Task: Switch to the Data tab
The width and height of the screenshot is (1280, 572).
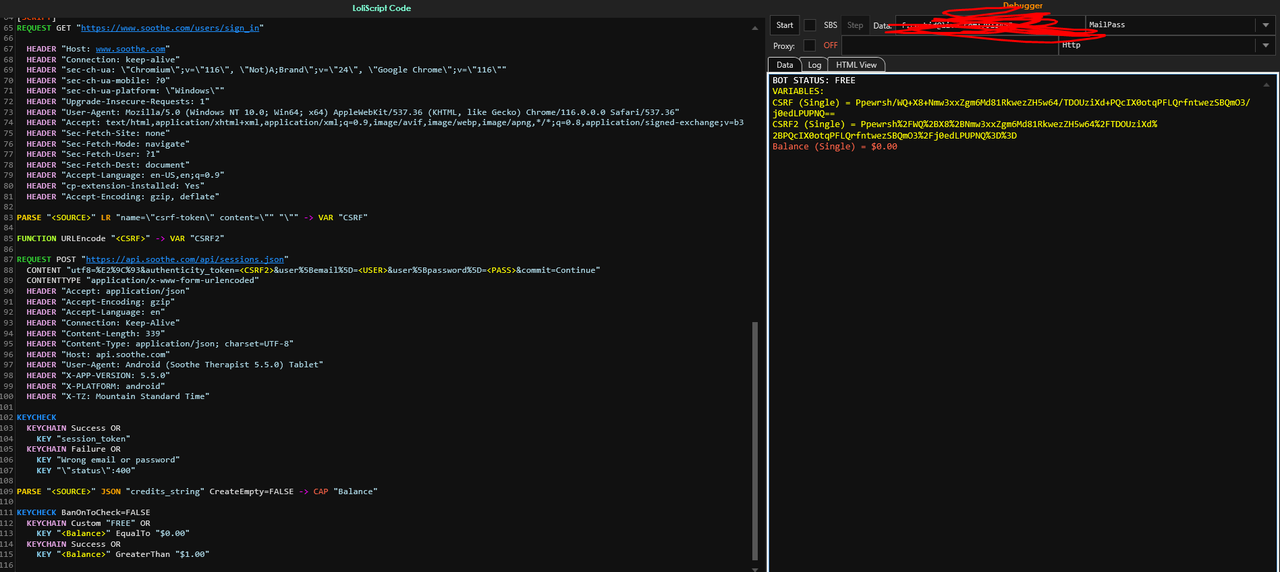Action: pos(786,65)
